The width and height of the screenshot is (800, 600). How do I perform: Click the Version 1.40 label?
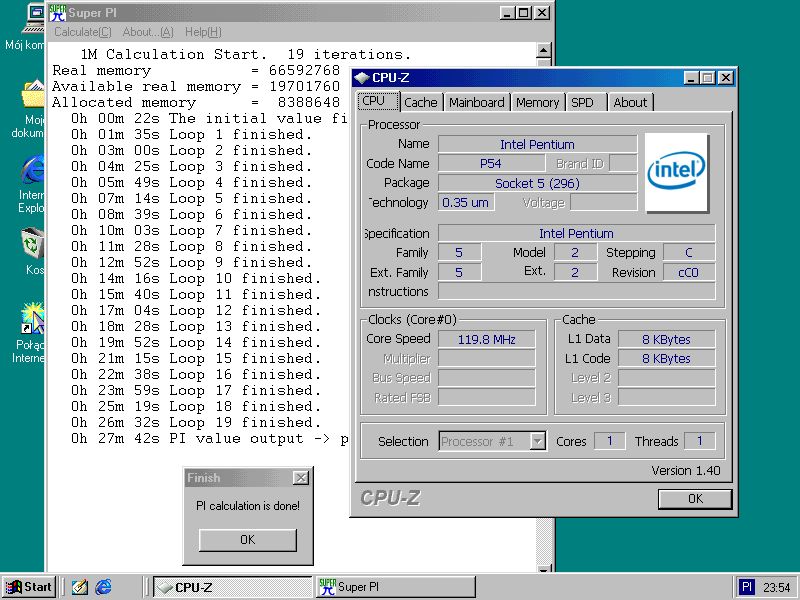686,470
